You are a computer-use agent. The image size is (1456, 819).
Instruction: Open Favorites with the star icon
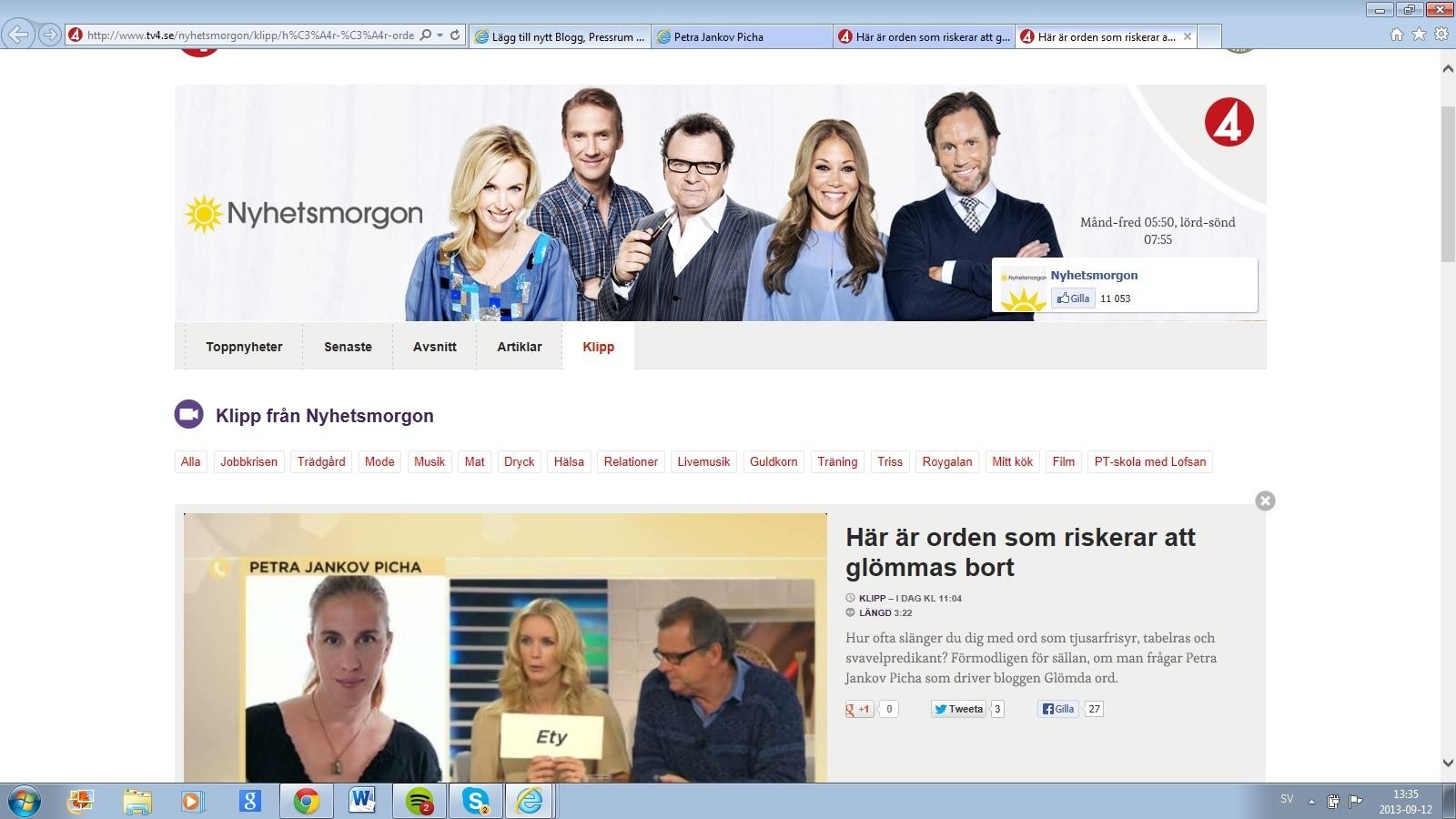coord(1419,35)
